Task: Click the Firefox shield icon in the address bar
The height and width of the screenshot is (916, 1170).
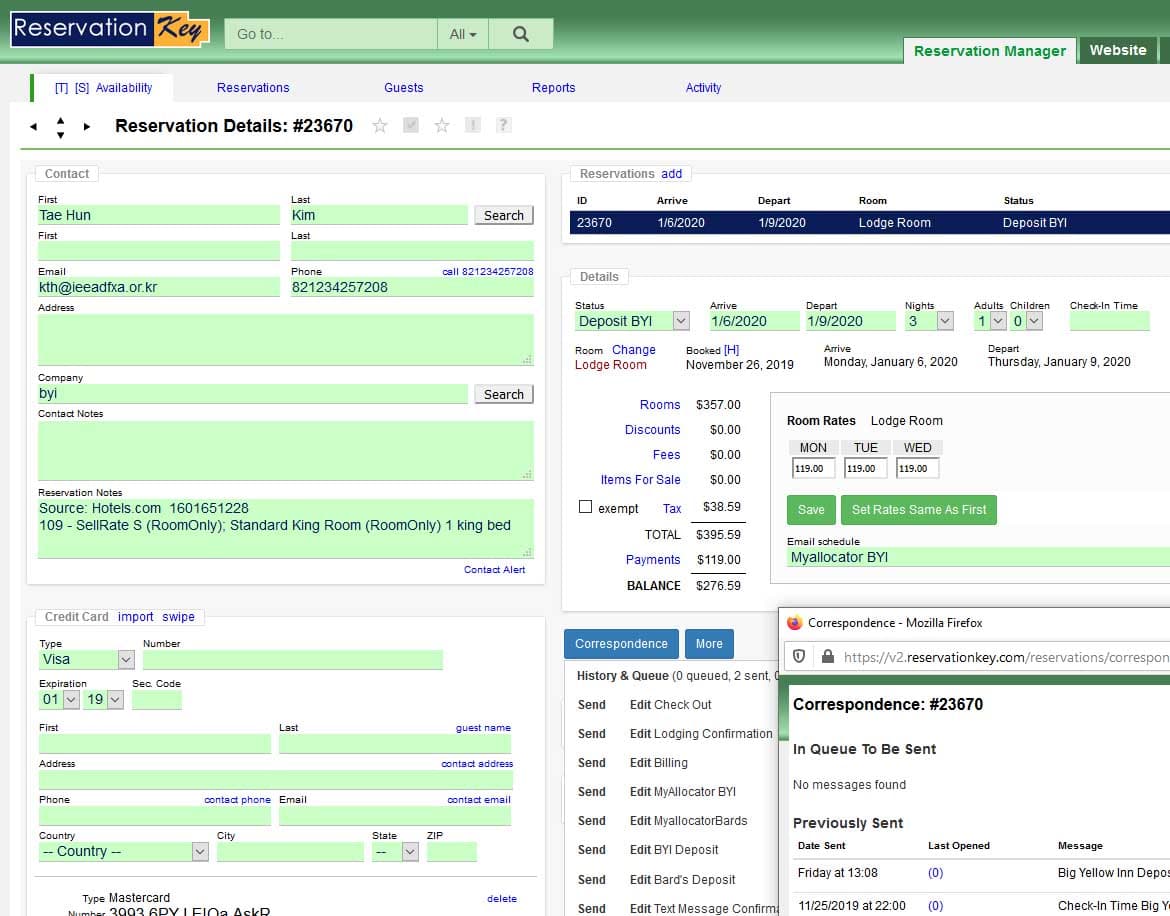Action: 799,657
